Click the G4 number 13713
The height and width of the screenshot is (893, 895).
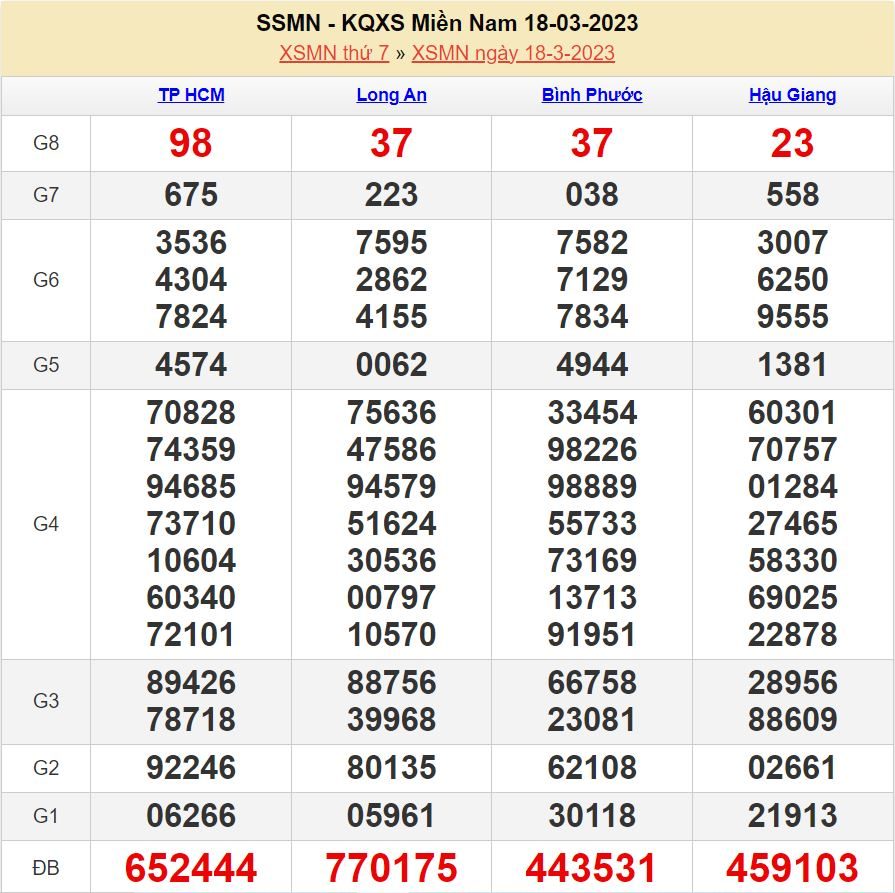tap(592, 597)
